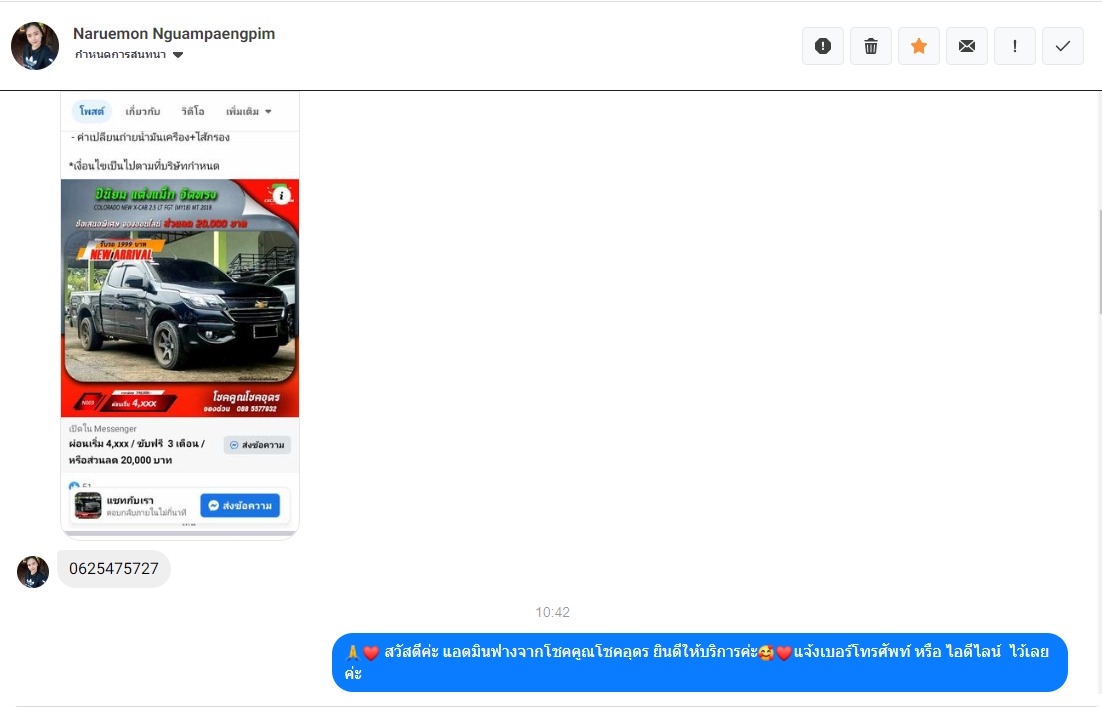Click the 10:42 timestamp
The height and width of the screenshot is (707, 1102).
pos(552,612)
